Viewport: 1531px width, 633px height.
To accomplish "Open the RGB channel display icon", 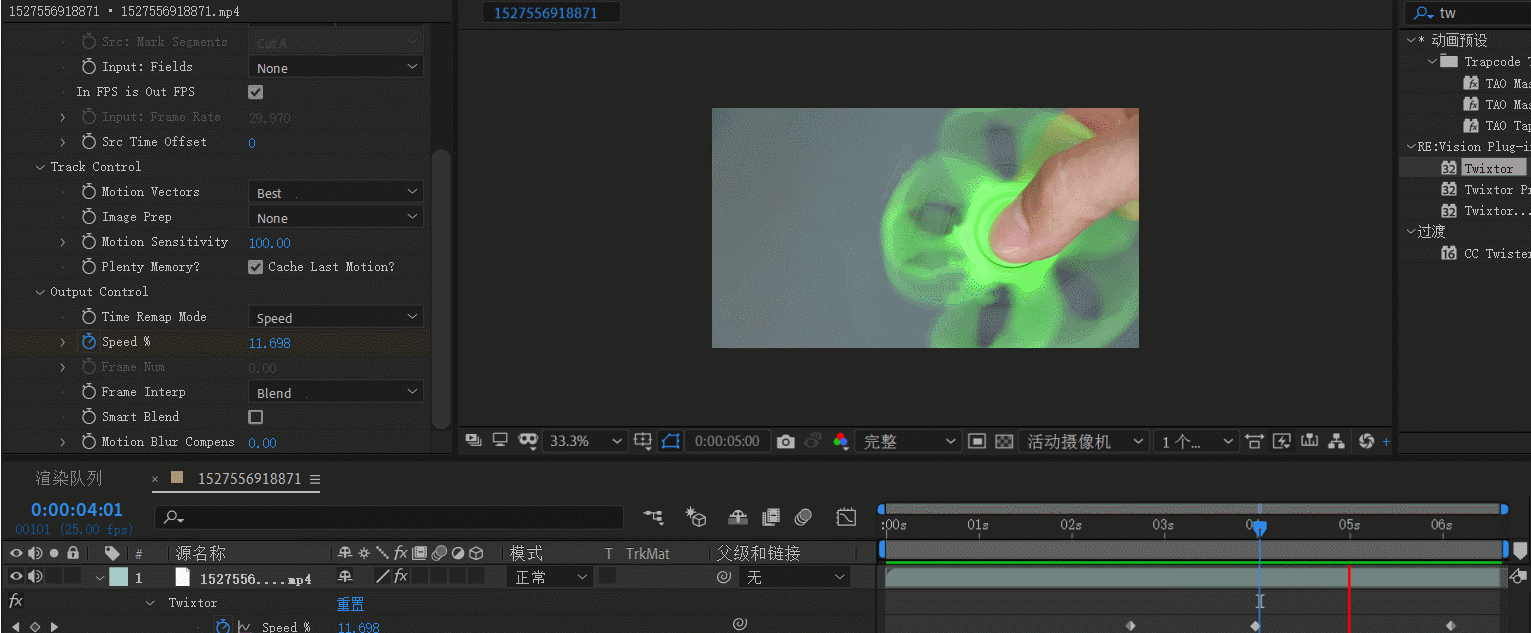I will (841, 441).
